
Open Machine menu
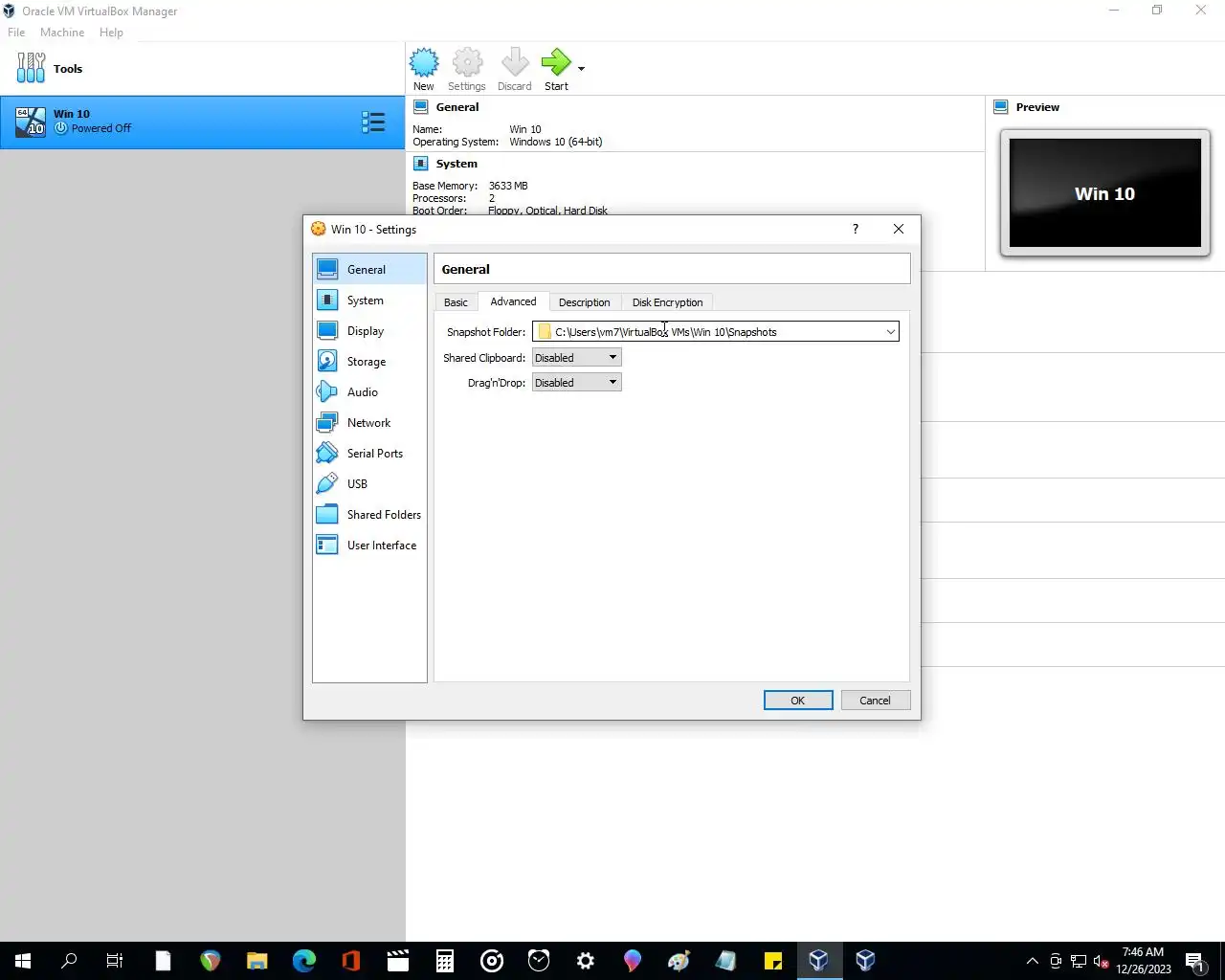pos(62,32)
